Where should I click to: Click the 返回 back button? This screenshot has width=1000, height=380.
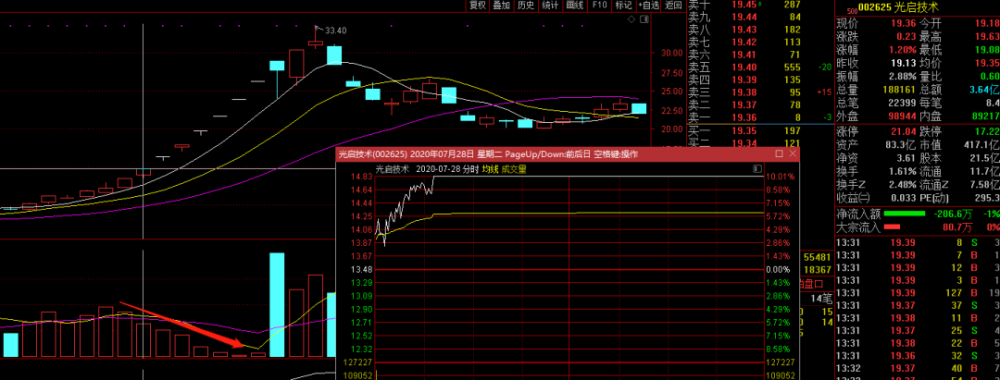point(673,5)
